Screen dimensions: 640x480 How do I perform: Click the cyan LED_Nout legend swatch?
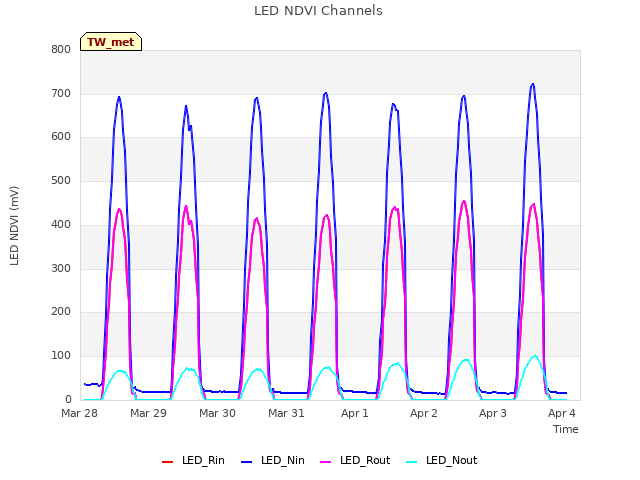click(412, 462)
